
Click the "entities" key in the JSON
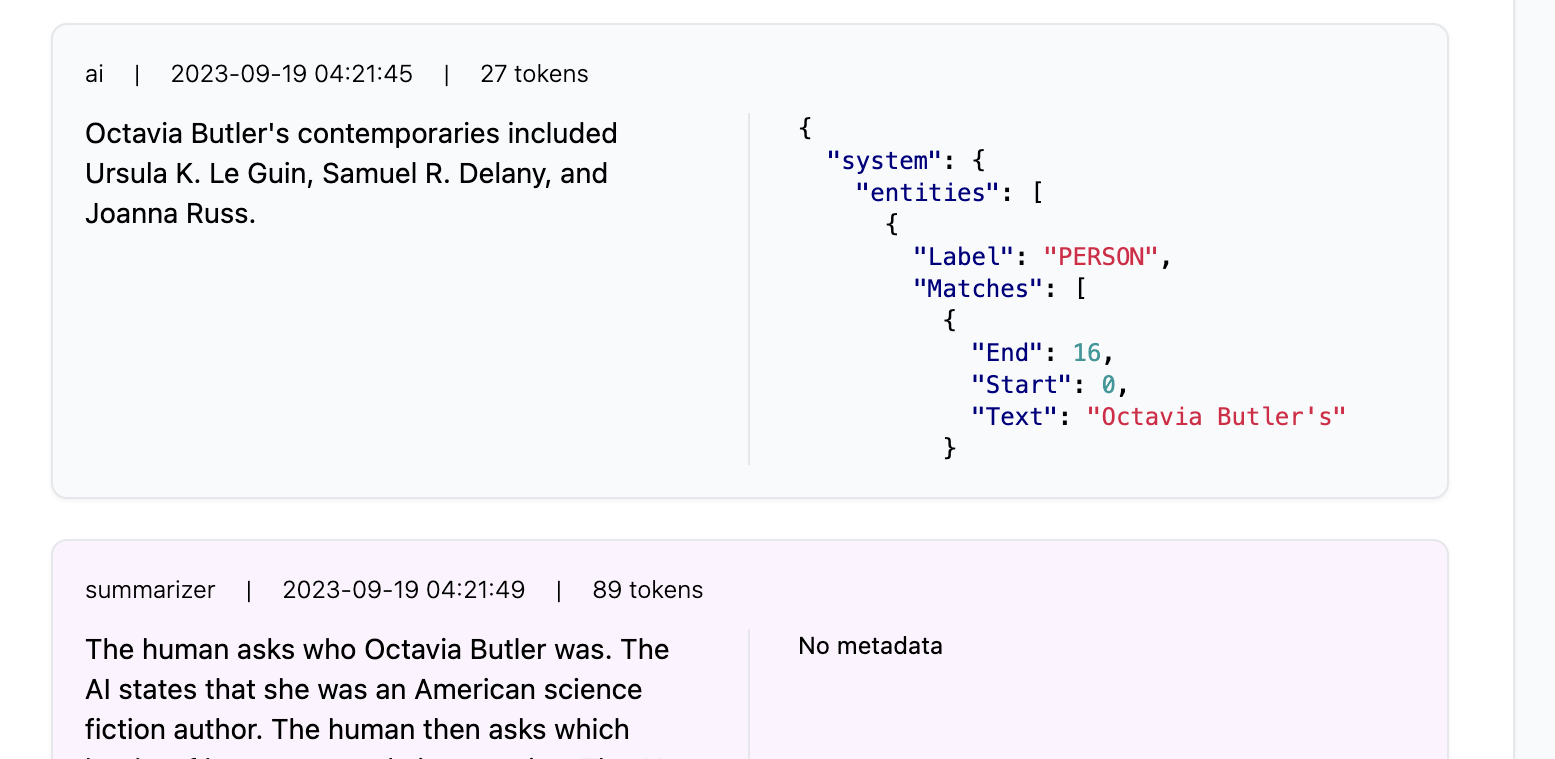(927, 192)
